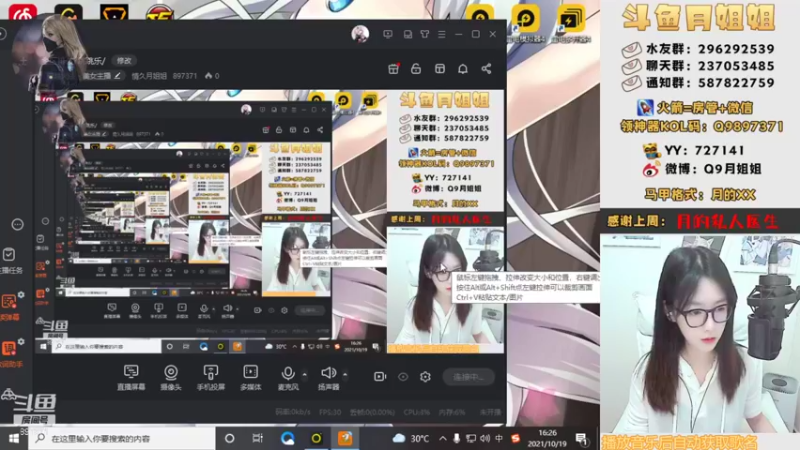Viewport: 800px width, 450px height.
Task: Open the blue browser icon on taskbar
Action: (x=287, y=438)
